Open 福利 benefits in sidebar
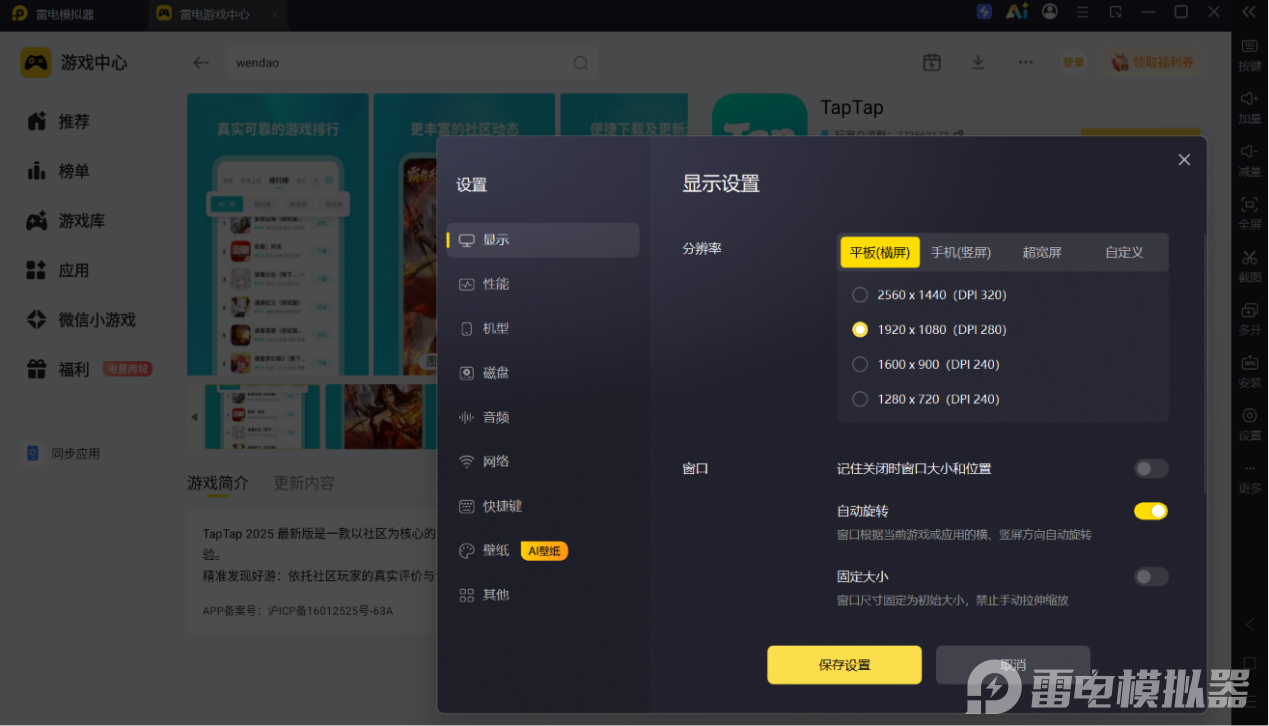The image size is (1269, 726). pos(58,369)
